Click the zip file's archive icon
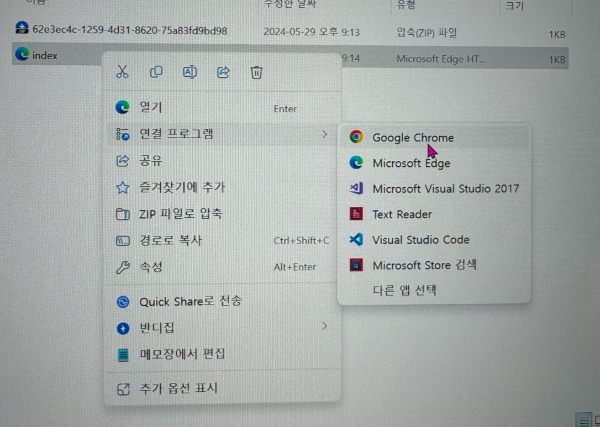Screen dimensions: 600x427 (22, 28)
